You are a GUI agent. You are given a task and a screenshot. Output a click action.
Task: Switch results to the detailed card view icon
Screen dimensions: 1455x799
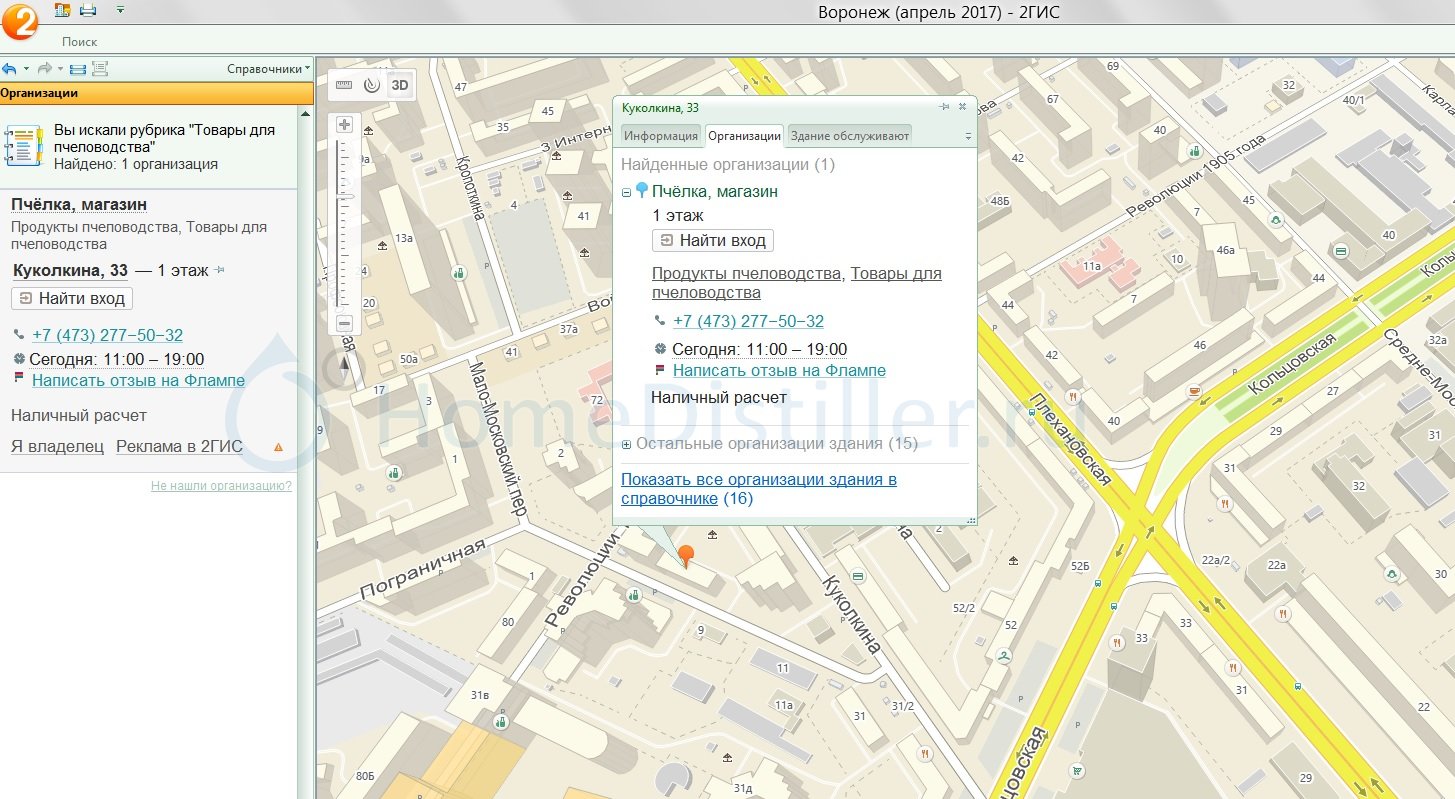click(100, 69)
